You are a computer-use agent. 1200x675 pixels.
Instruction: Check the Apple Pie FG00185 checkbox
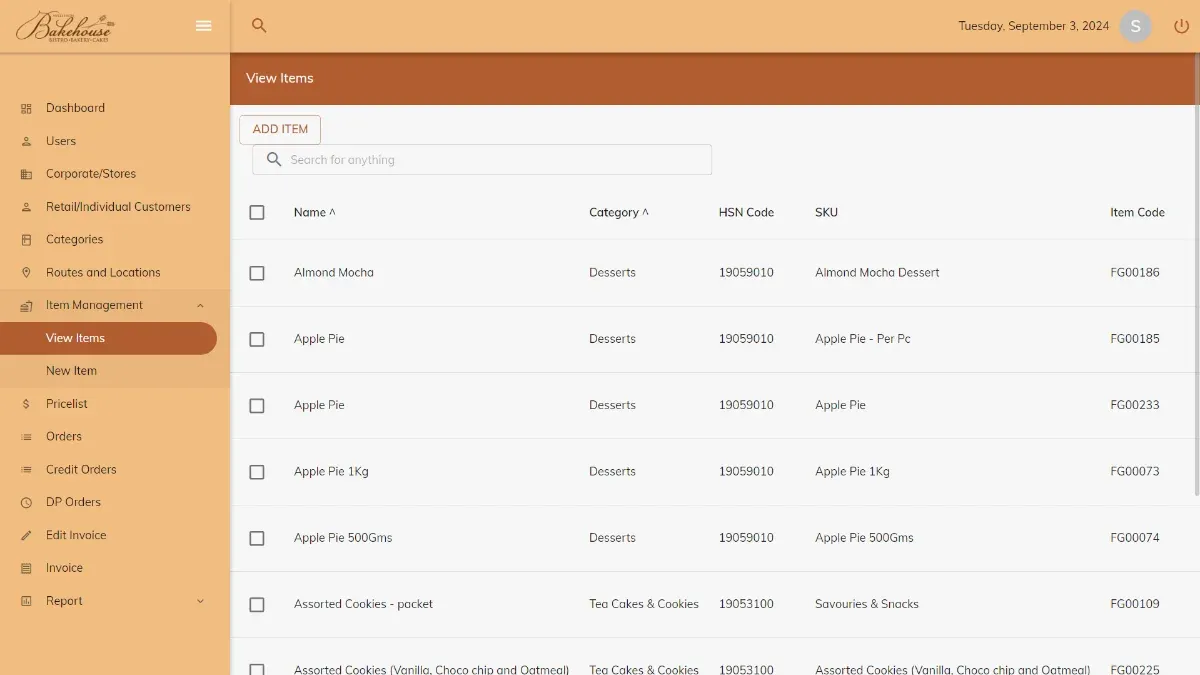[257, 339]
